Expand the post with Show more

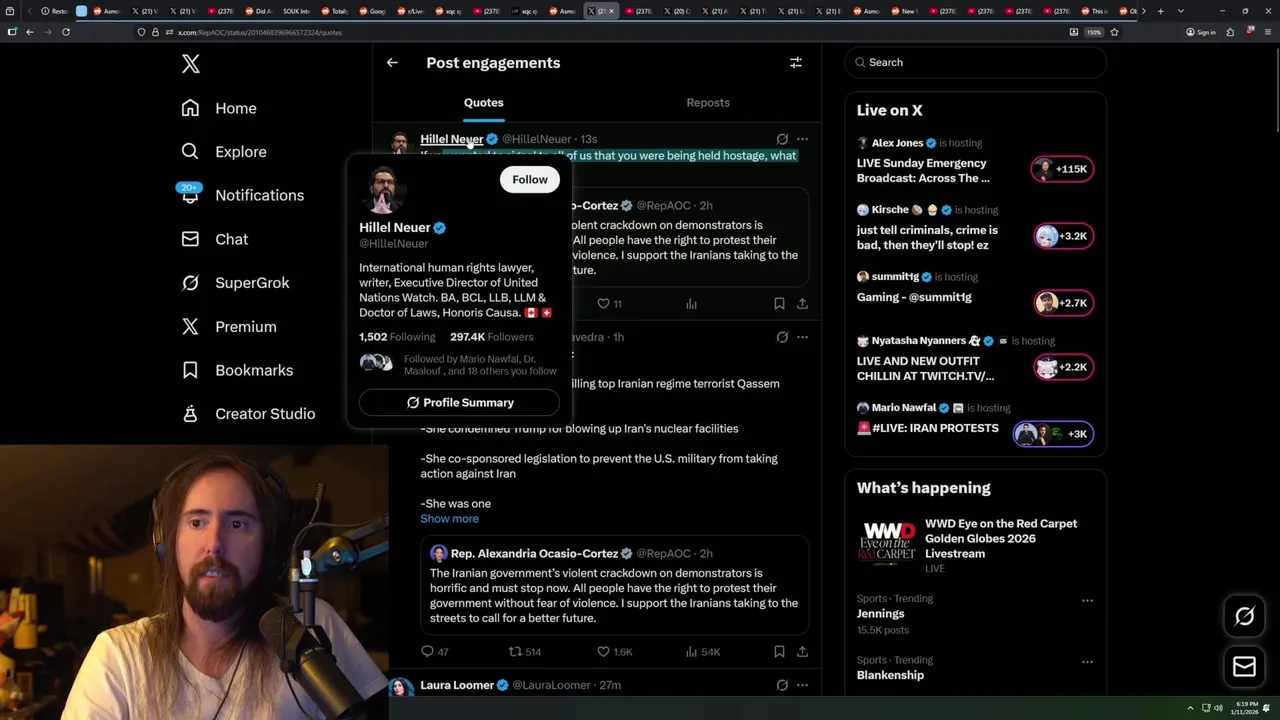tap(449, 518)
